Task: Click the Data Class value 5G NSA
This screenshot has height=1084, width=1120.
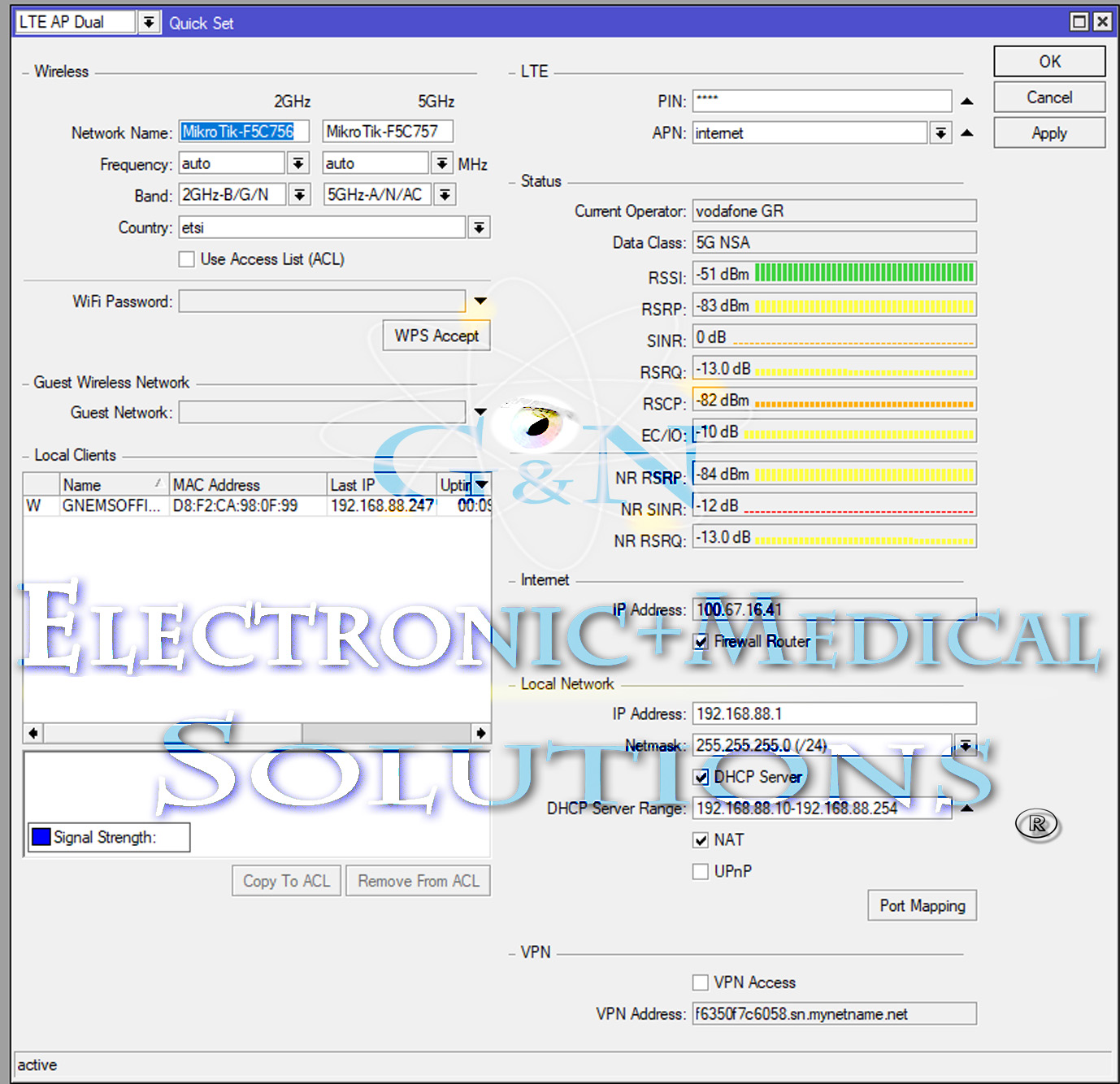Action: (x=834, y=243)
